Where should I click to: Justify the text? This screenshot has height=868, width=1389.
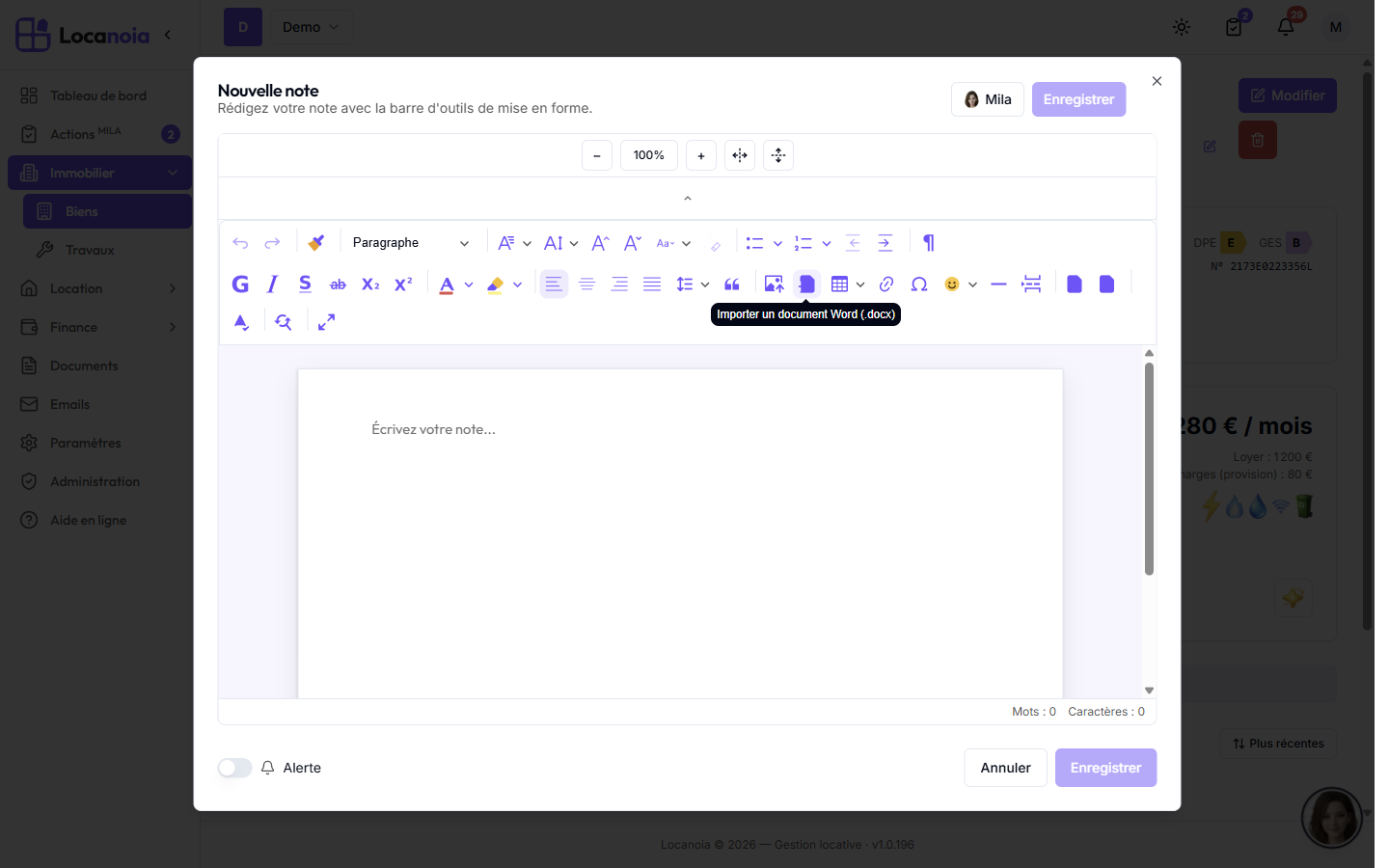[x=652, y=284]
